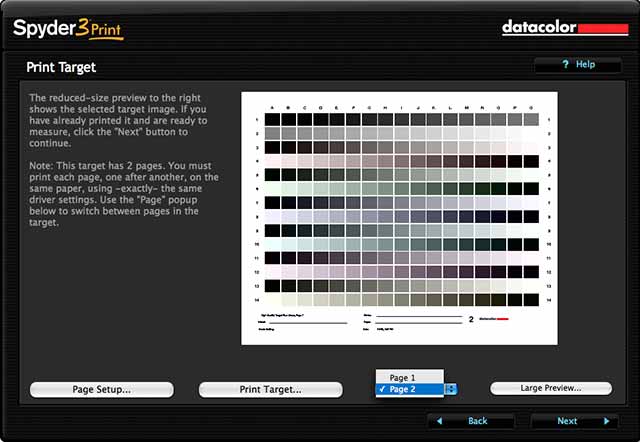This screenshot has height=442, width=640.
Task: Open the Help button
Action: (578, 64)
